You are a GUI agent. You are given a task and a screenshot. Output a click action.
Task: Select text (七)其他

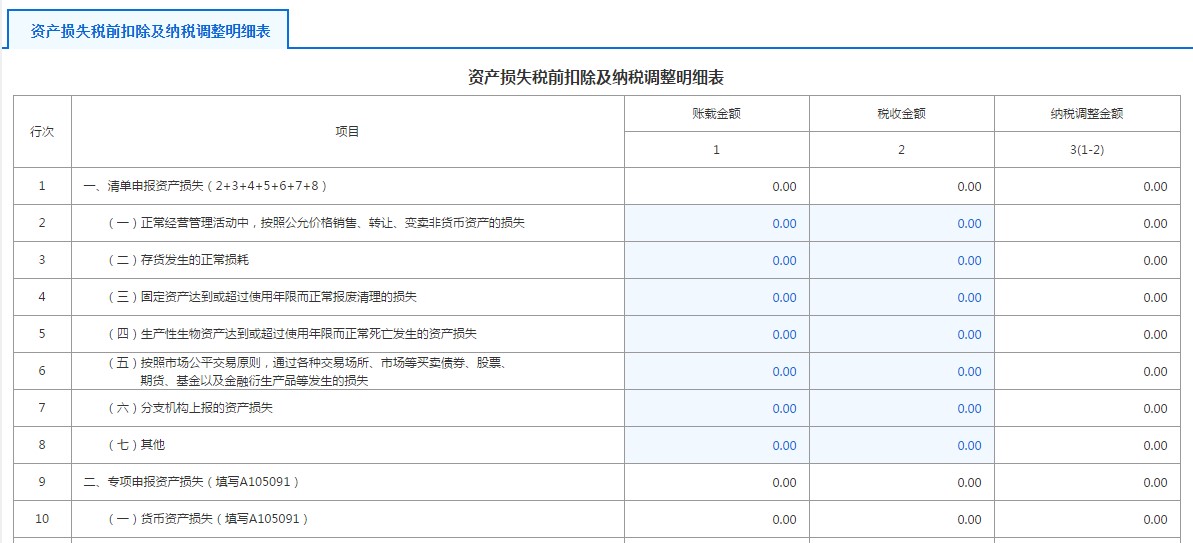(x=135, y=446)
